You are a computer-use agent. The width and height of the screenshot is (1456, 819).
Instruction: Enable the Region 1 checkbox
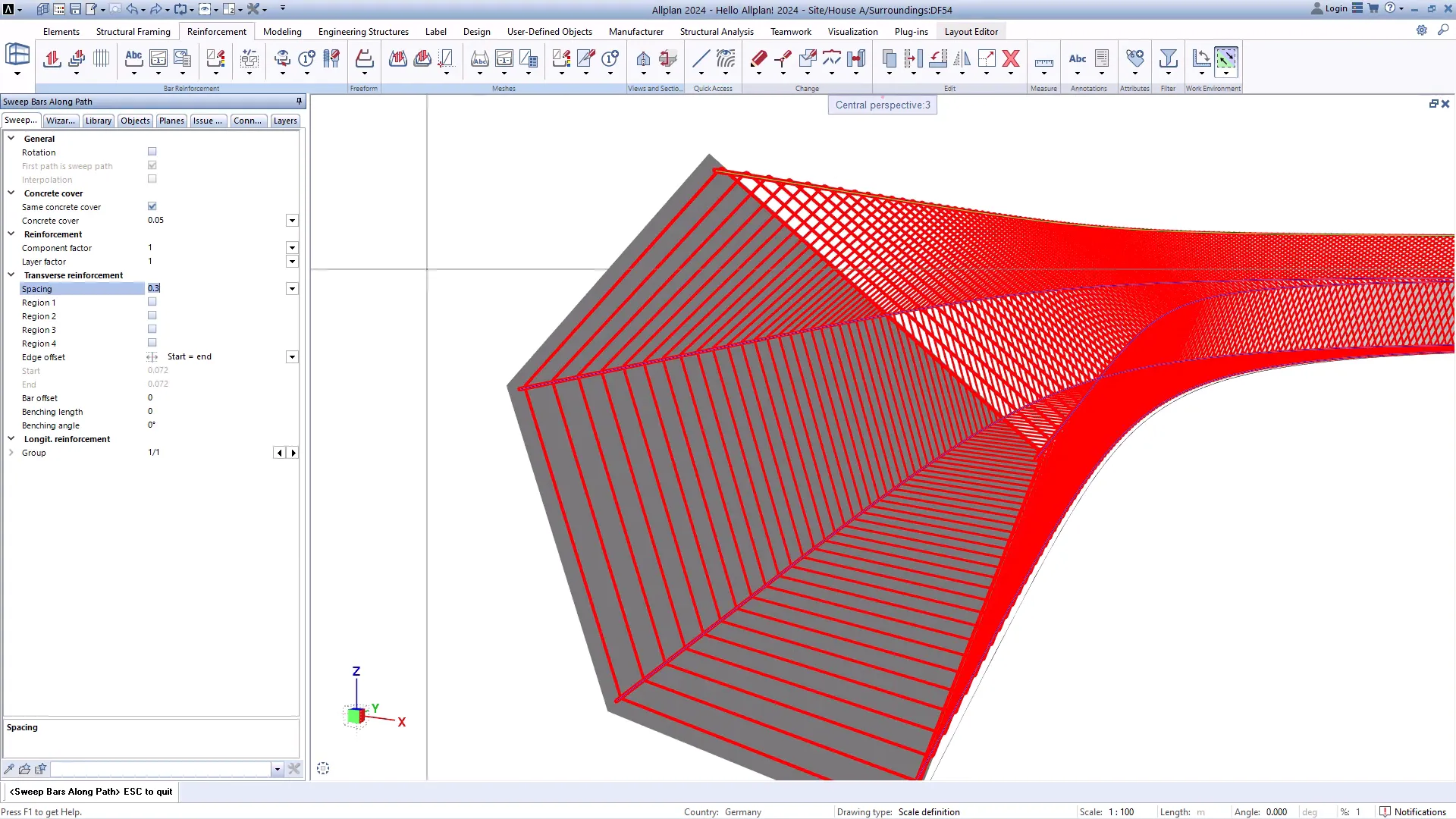point(152,301)
